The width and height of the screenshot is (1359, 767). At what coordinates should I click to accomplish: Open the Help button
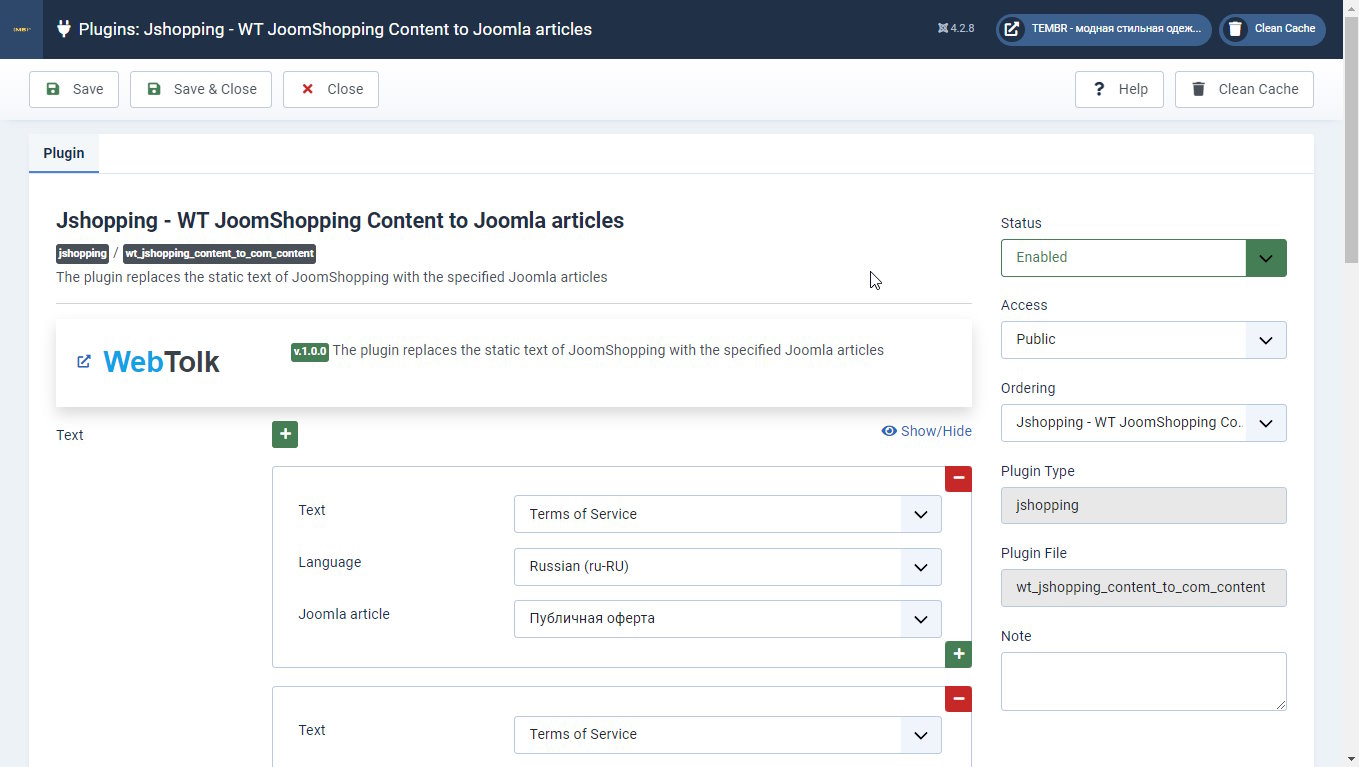(1119, 89)
